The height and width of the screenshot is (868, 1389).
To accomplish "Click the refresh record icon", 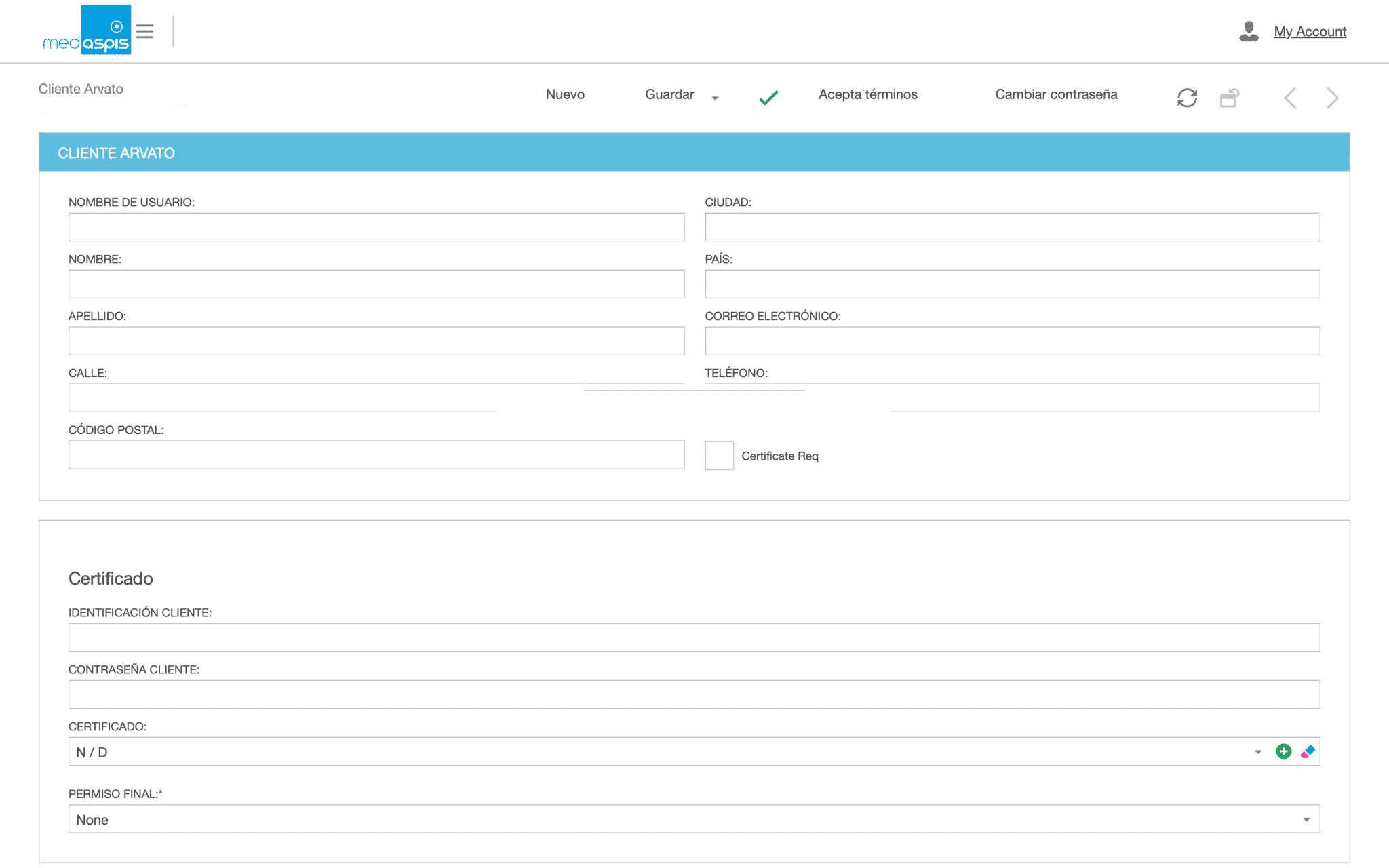I will click(1187, 98).
